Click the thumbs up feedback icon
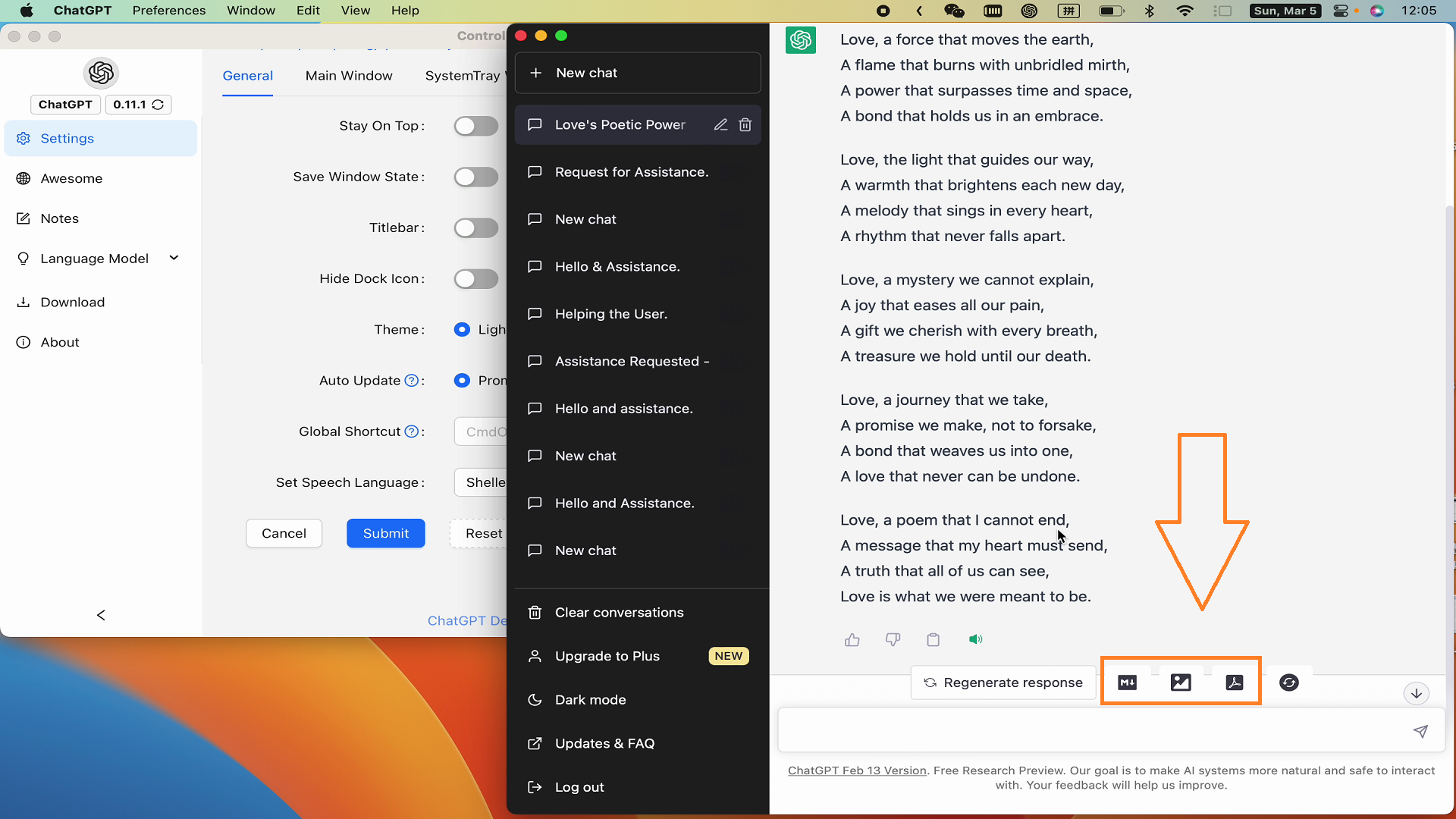 [x=852, y=640]
